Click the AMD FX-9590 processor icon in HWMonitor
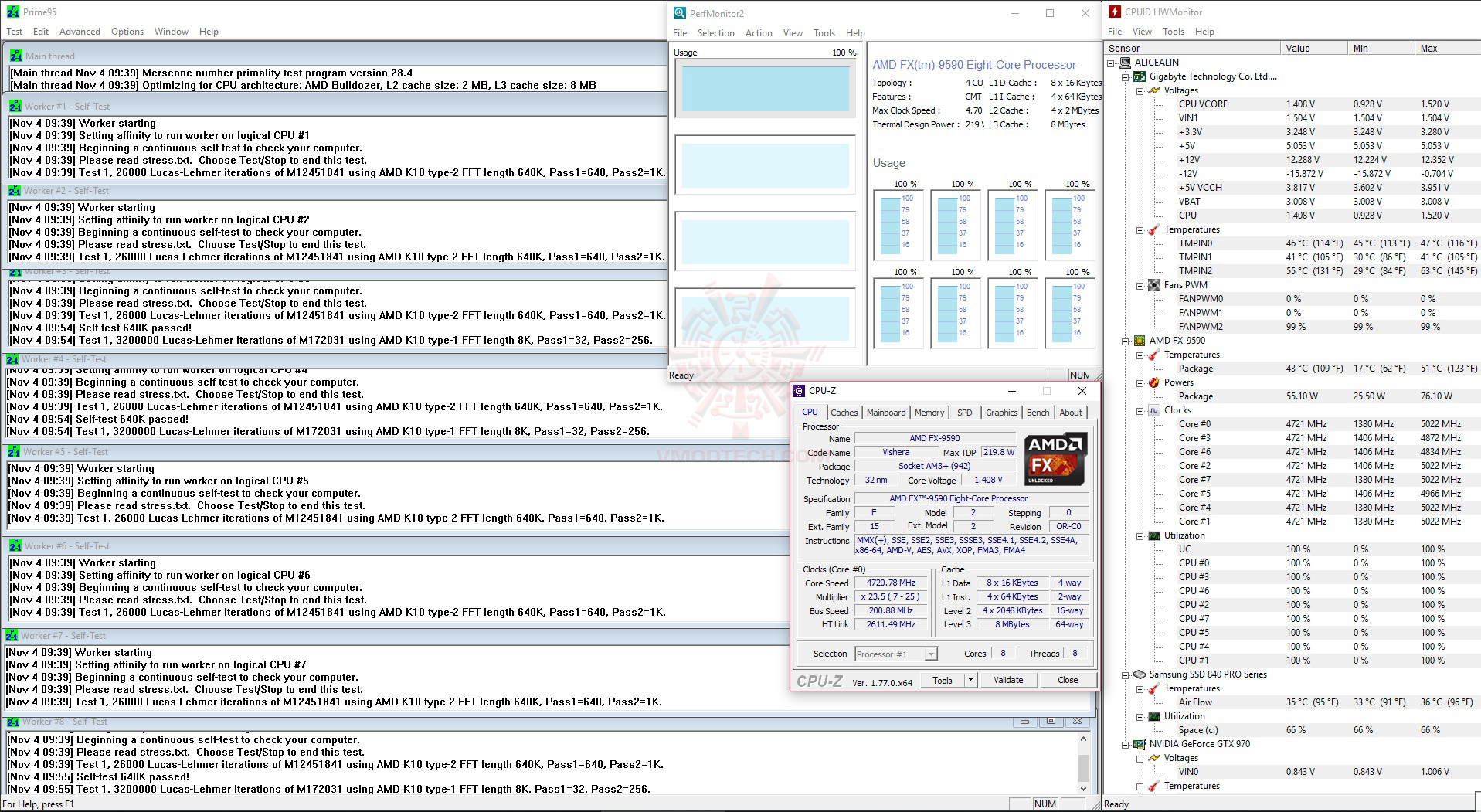1481x812 pixels. pos(1140,340)
